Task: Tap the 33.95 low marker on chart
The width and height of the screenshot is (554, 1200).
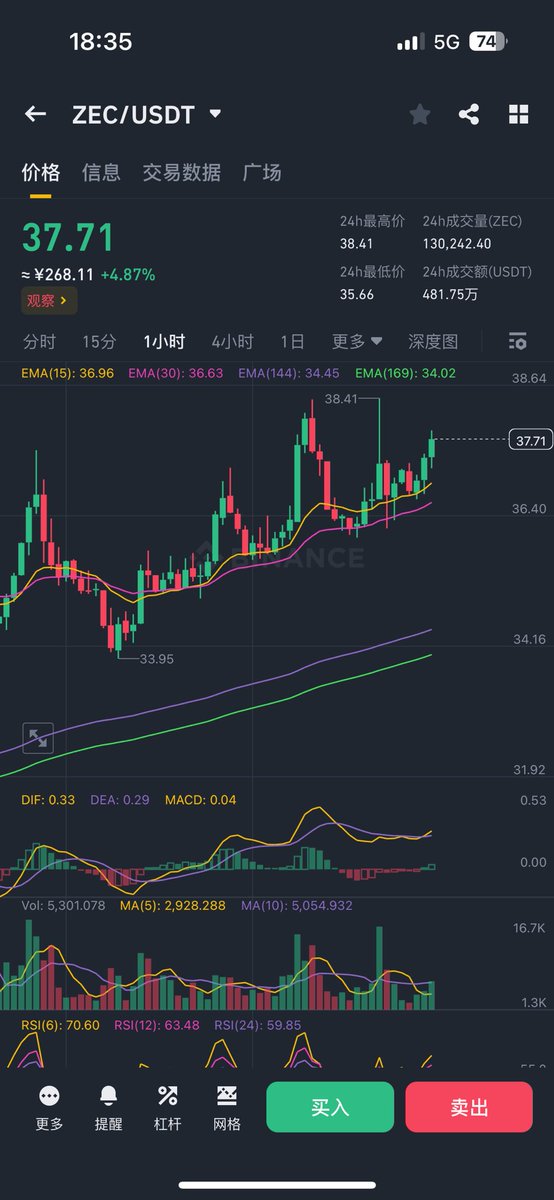Action: (x=157, y=659)
